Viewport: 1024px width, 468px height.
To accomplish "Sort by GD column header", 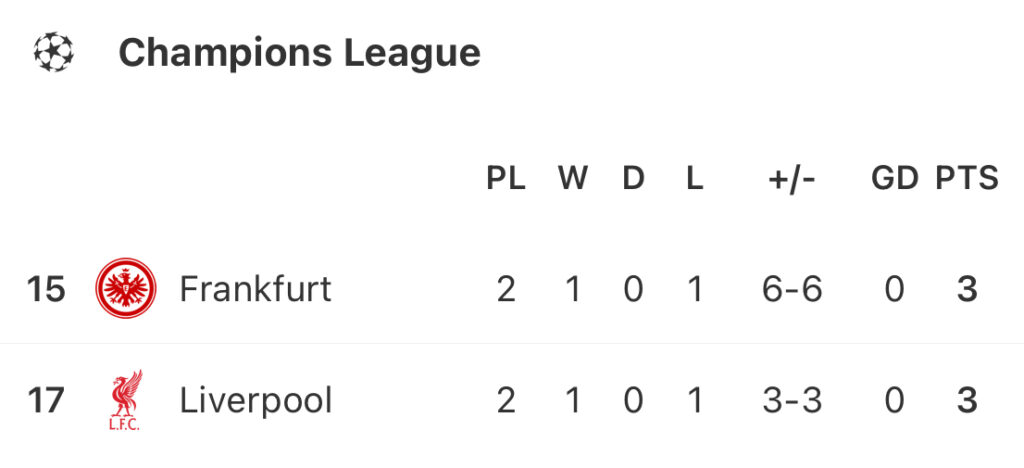I will 894,179.
